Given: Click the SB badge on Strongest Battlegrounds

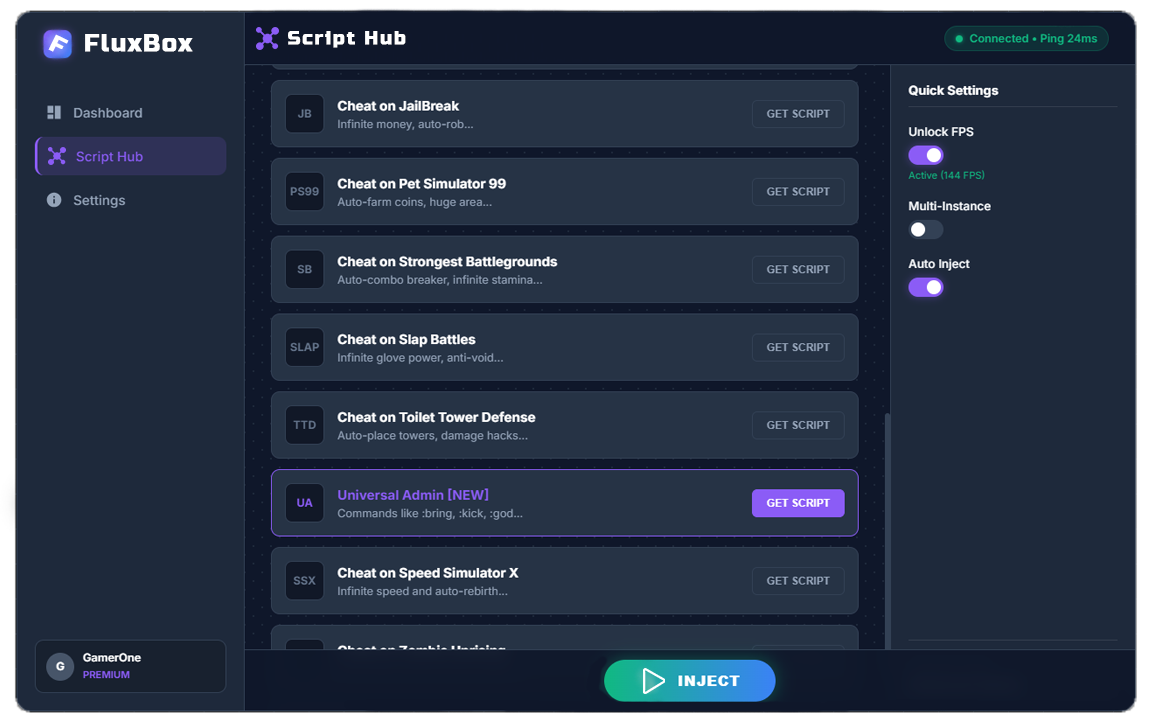Looking at the screenshot, I should coord(304,269).
